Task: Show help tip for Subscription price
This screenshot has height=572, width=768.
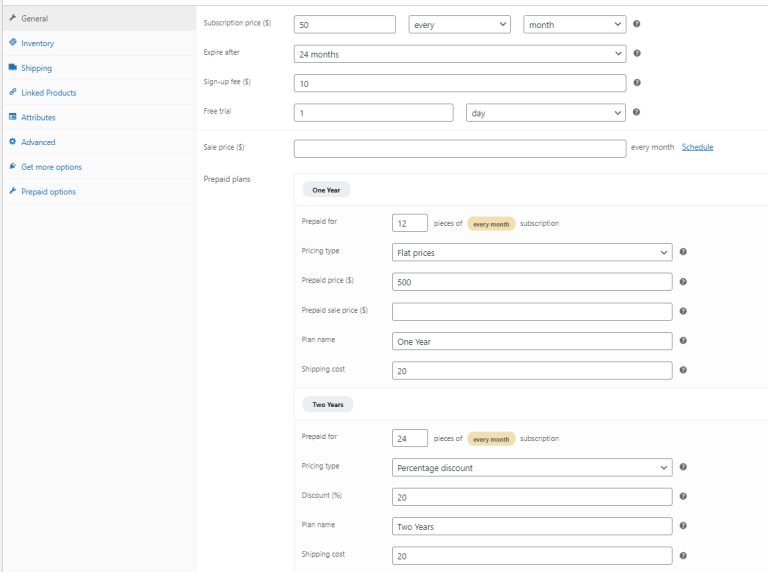Action: pyautogui.click(x=637, y=24)
